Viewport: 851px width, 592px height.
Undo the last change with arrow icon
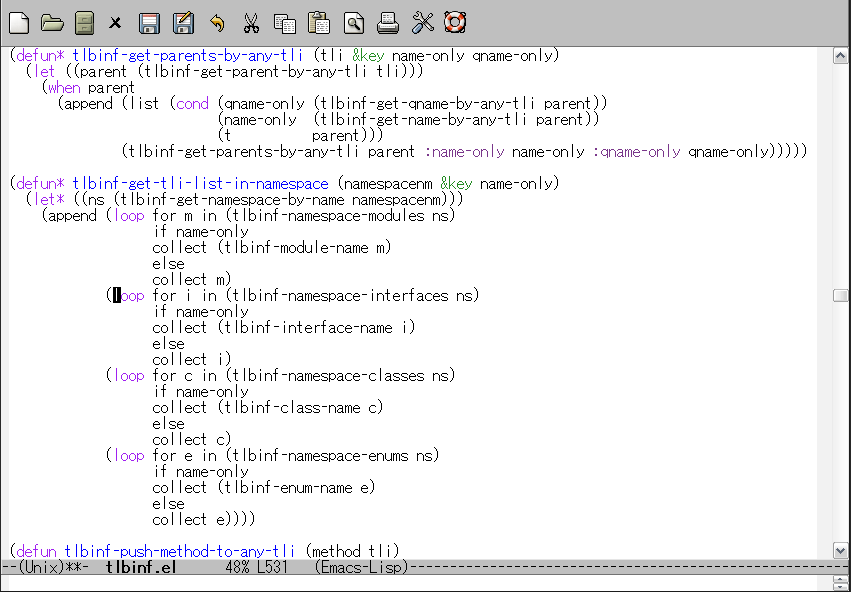217,23
